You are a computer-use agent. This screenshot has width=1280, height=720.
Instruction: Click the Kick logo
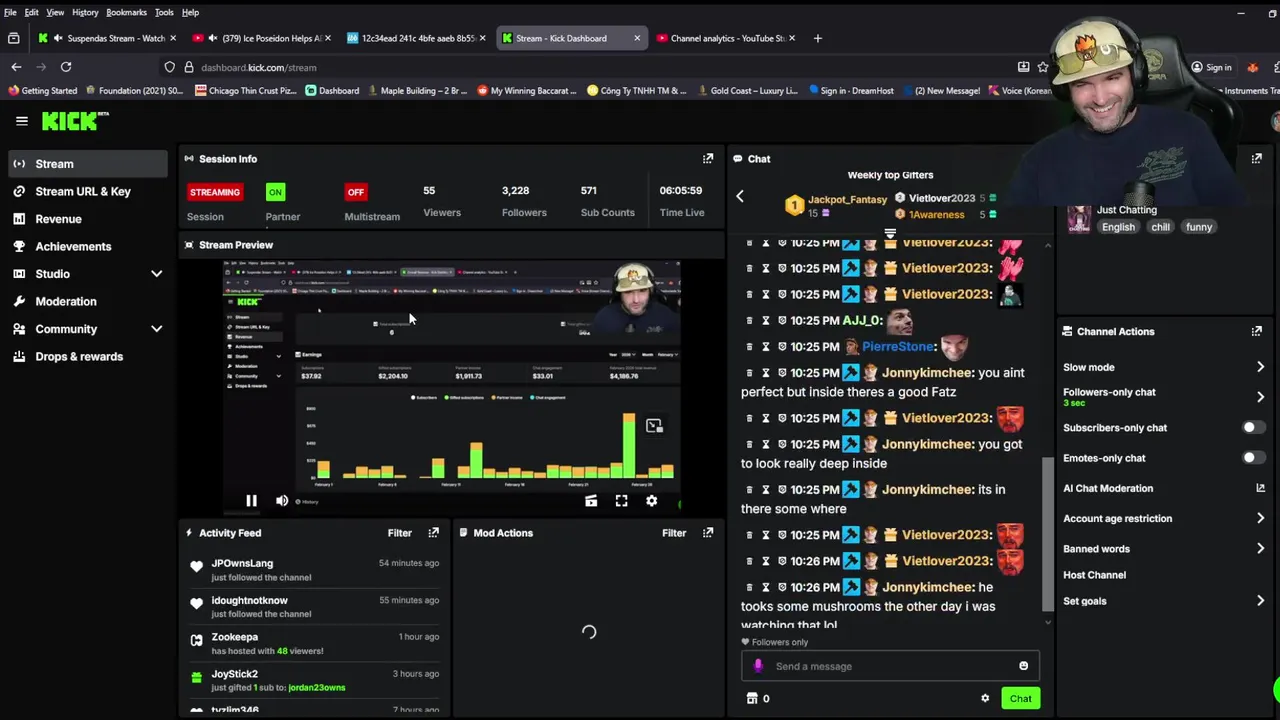pos(74,121)
